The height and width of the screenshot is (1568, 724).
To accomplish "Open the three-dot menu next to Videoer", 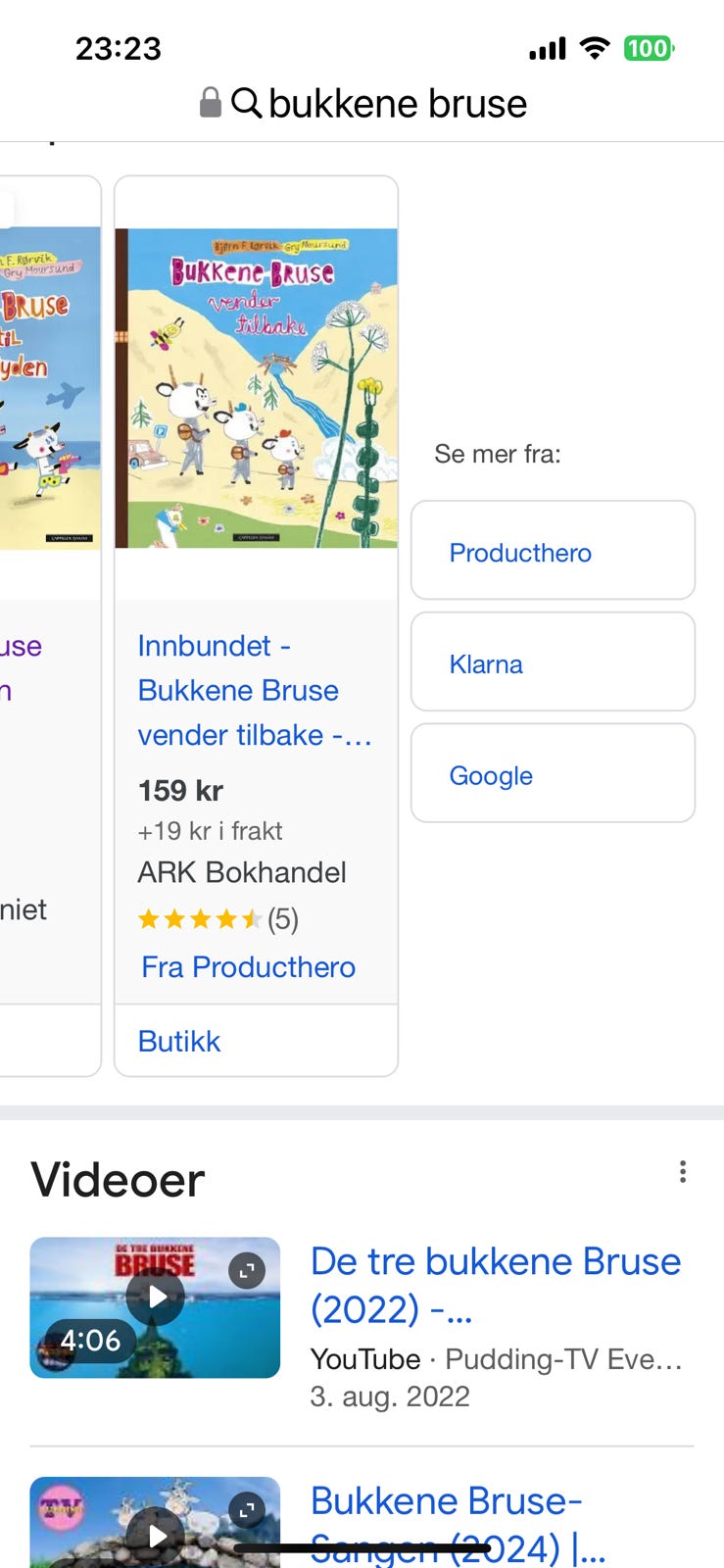I will pos(682,1172).
